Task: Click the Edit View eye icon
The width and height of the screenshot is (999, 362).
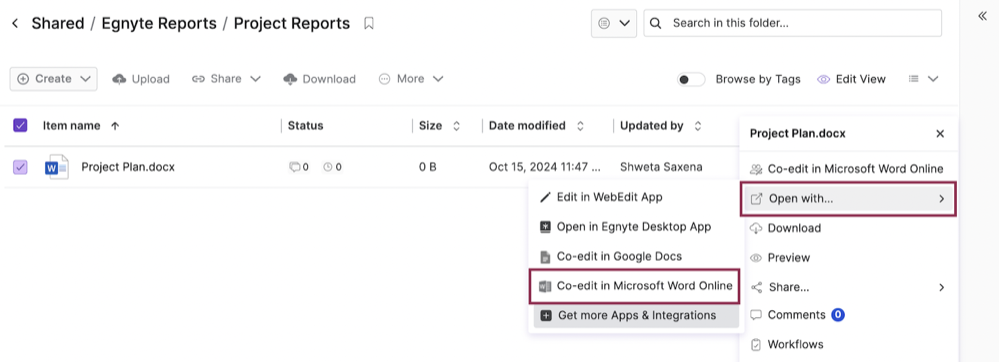Action: point(823,79)
